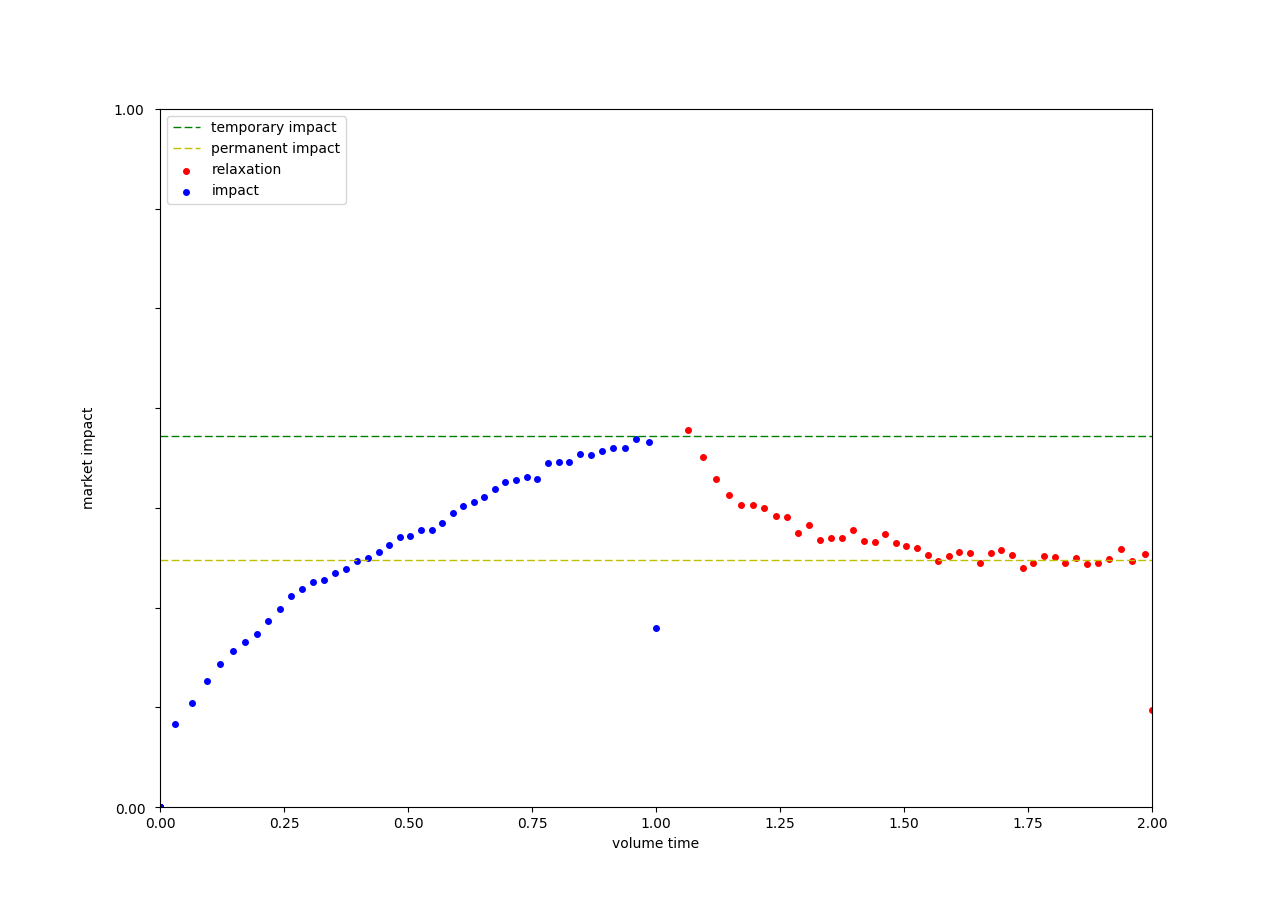Viewport: 1280px width, 907px height.
Task: Click the blue impact marker in legend
Action: [x=186, y=192]
